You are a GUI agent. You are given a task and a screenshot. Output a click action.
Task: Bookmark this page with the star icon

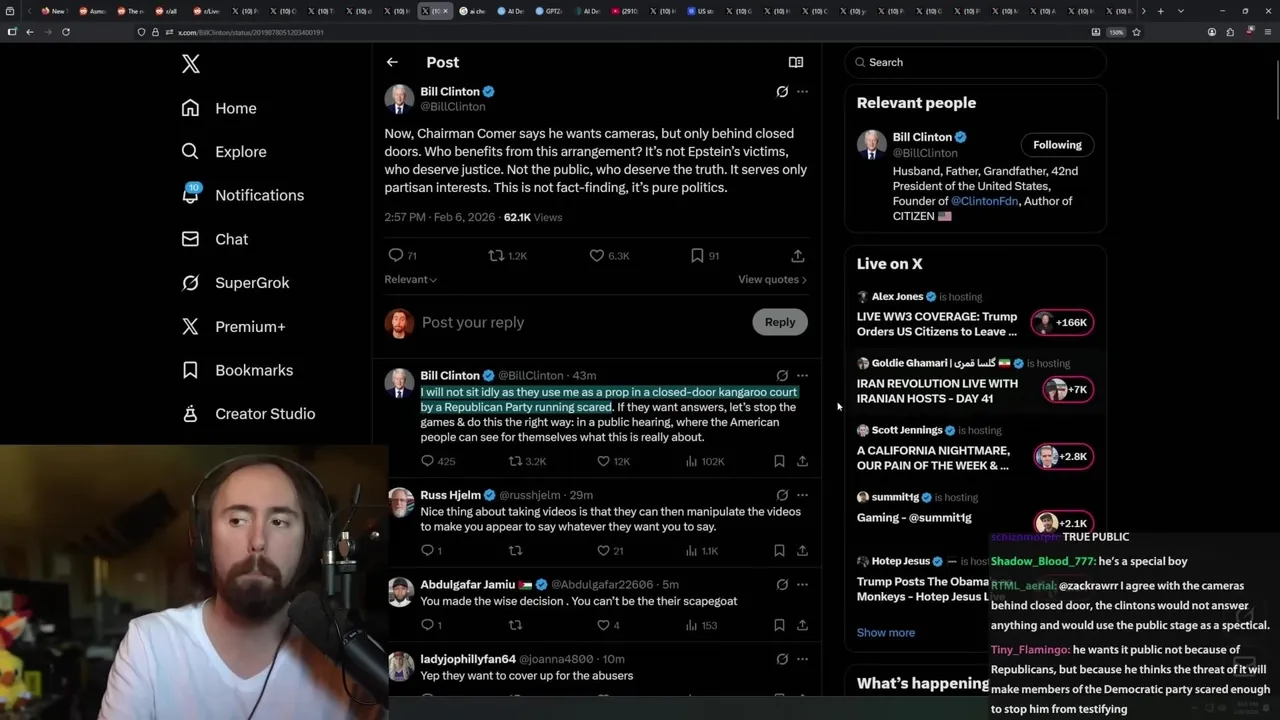tap(1136, 32)
